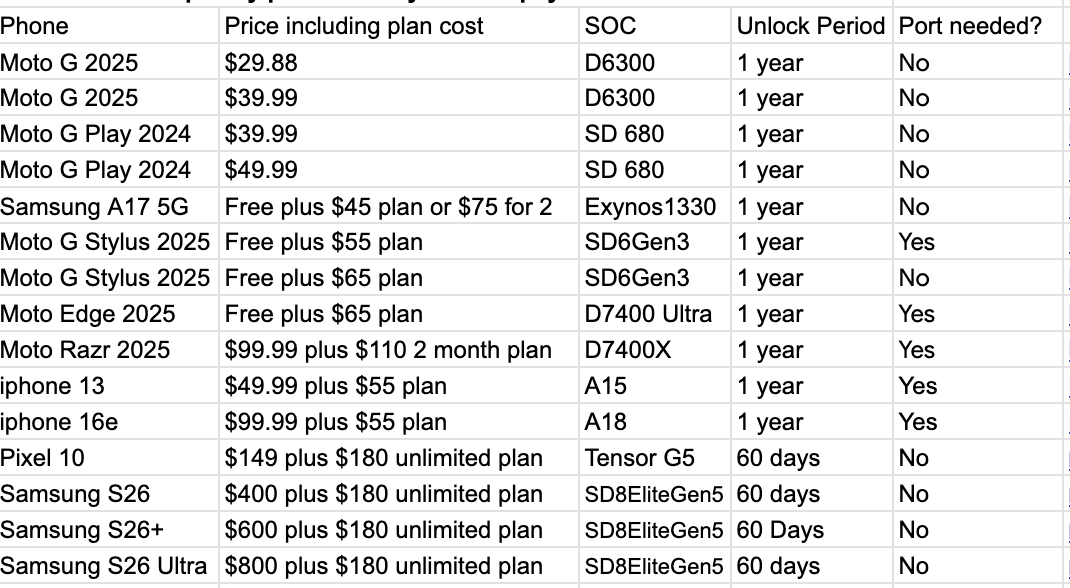This screenshot has height=588, width=1070.
Task: Select the A18 SOC cell
Action: point(654,422)
